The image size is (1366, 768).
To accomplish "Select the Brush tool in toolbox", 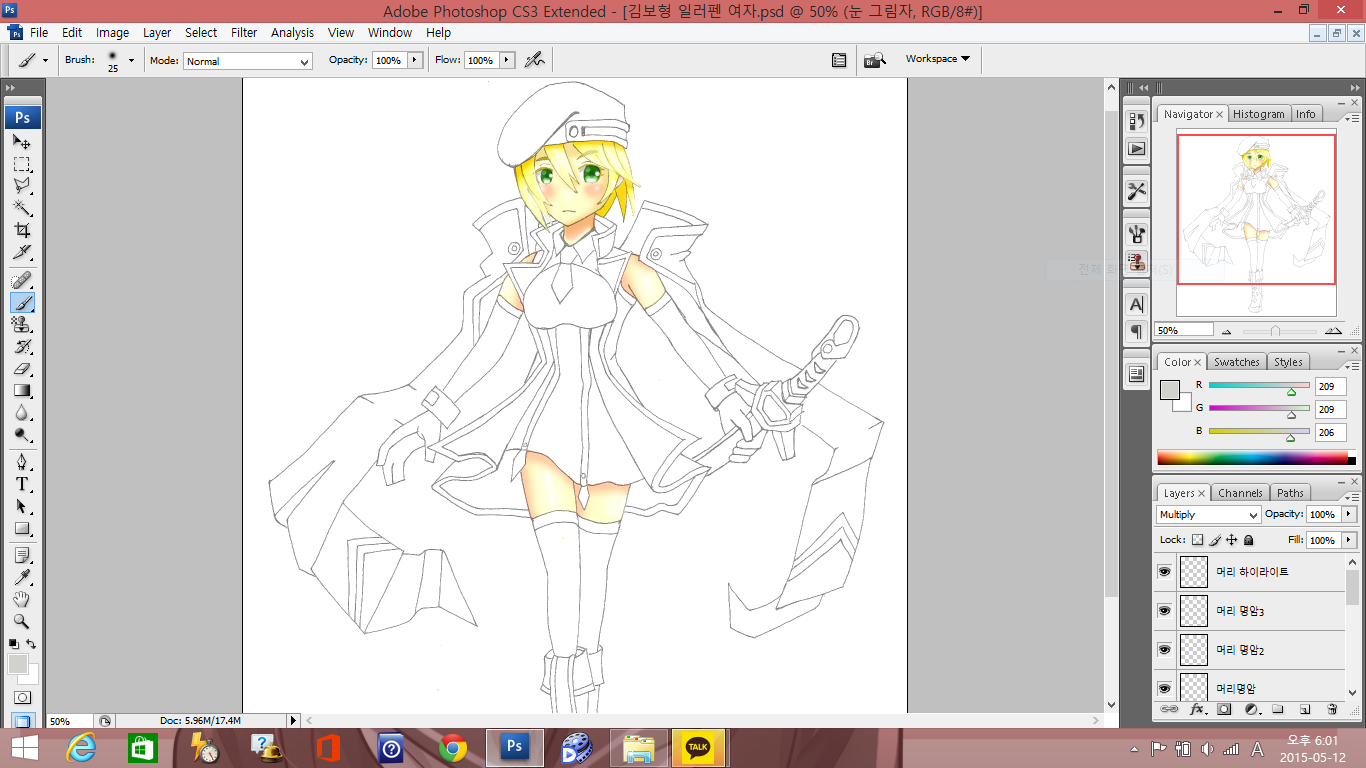I will [x=22, y=302].
